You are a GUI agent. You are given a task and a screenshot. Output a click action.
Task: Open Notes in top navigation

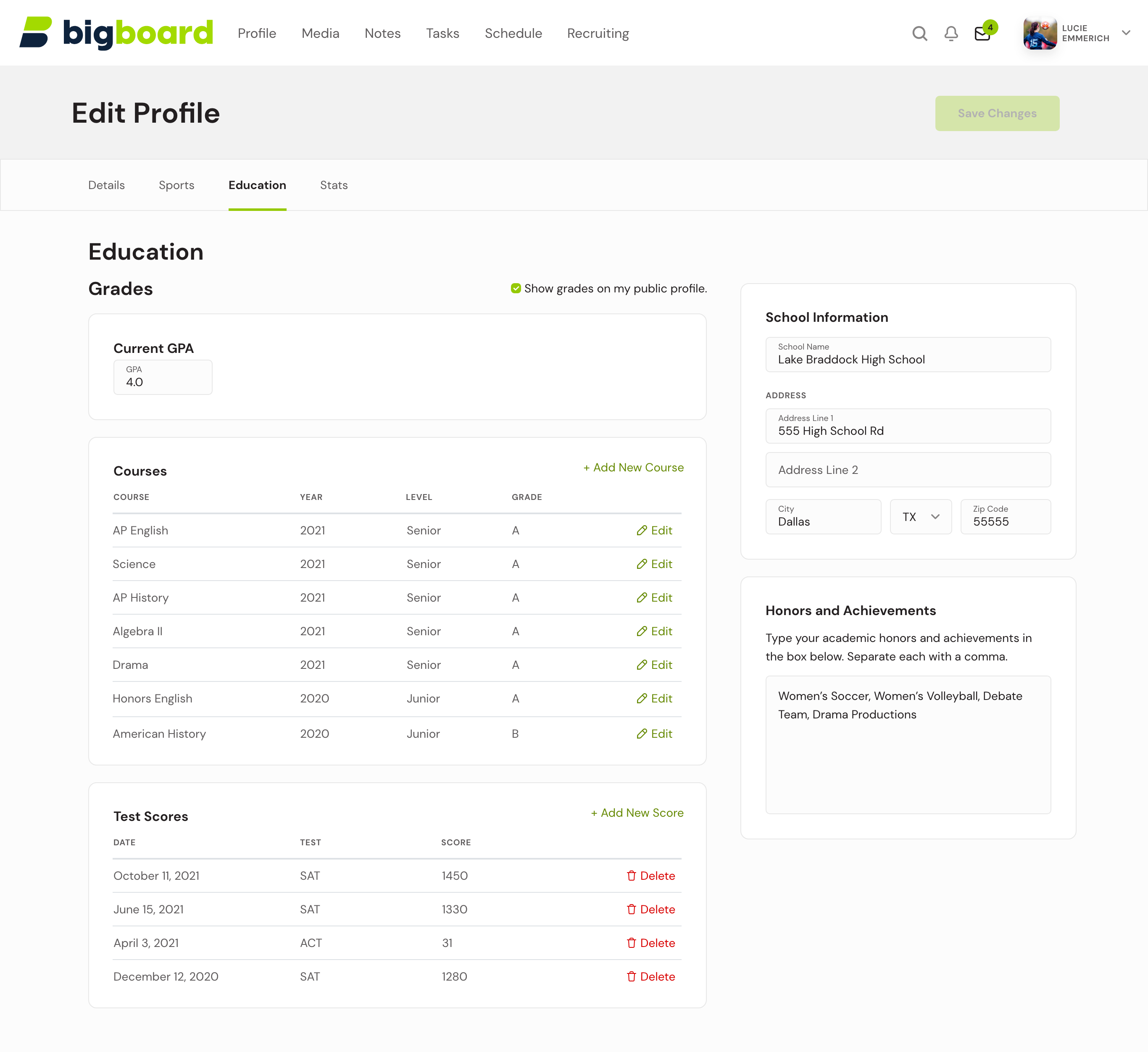(x=383, y=34)
